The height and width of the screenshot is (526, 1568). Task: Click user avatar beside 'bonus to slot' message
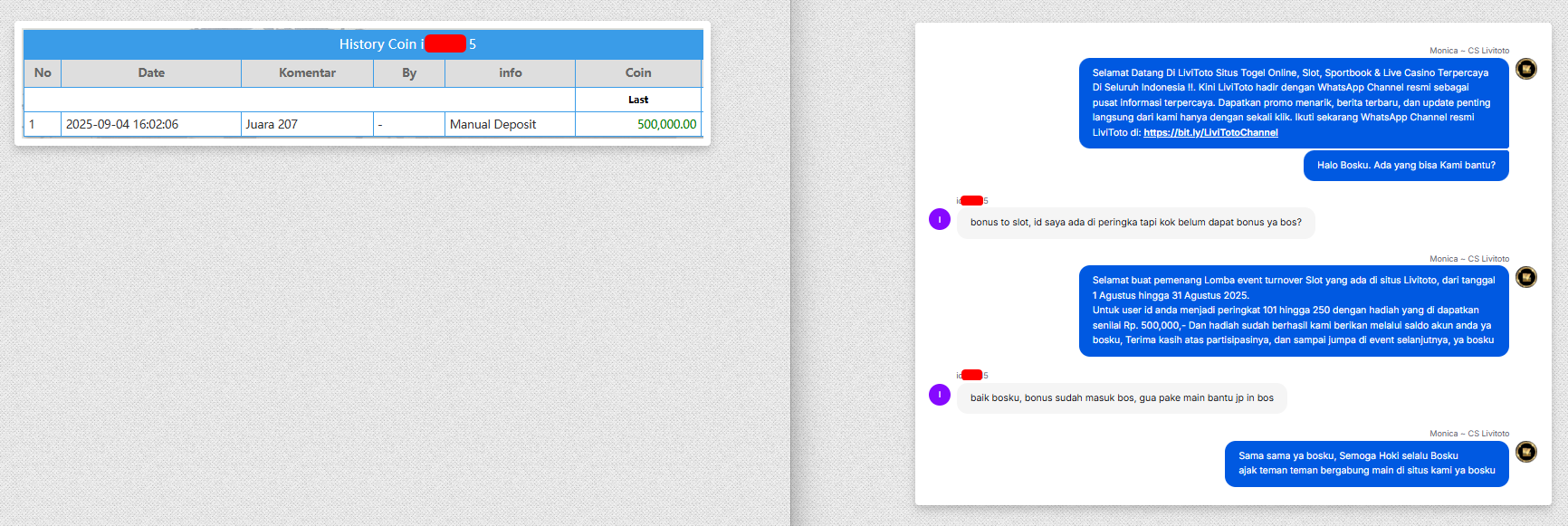[940, 219]
